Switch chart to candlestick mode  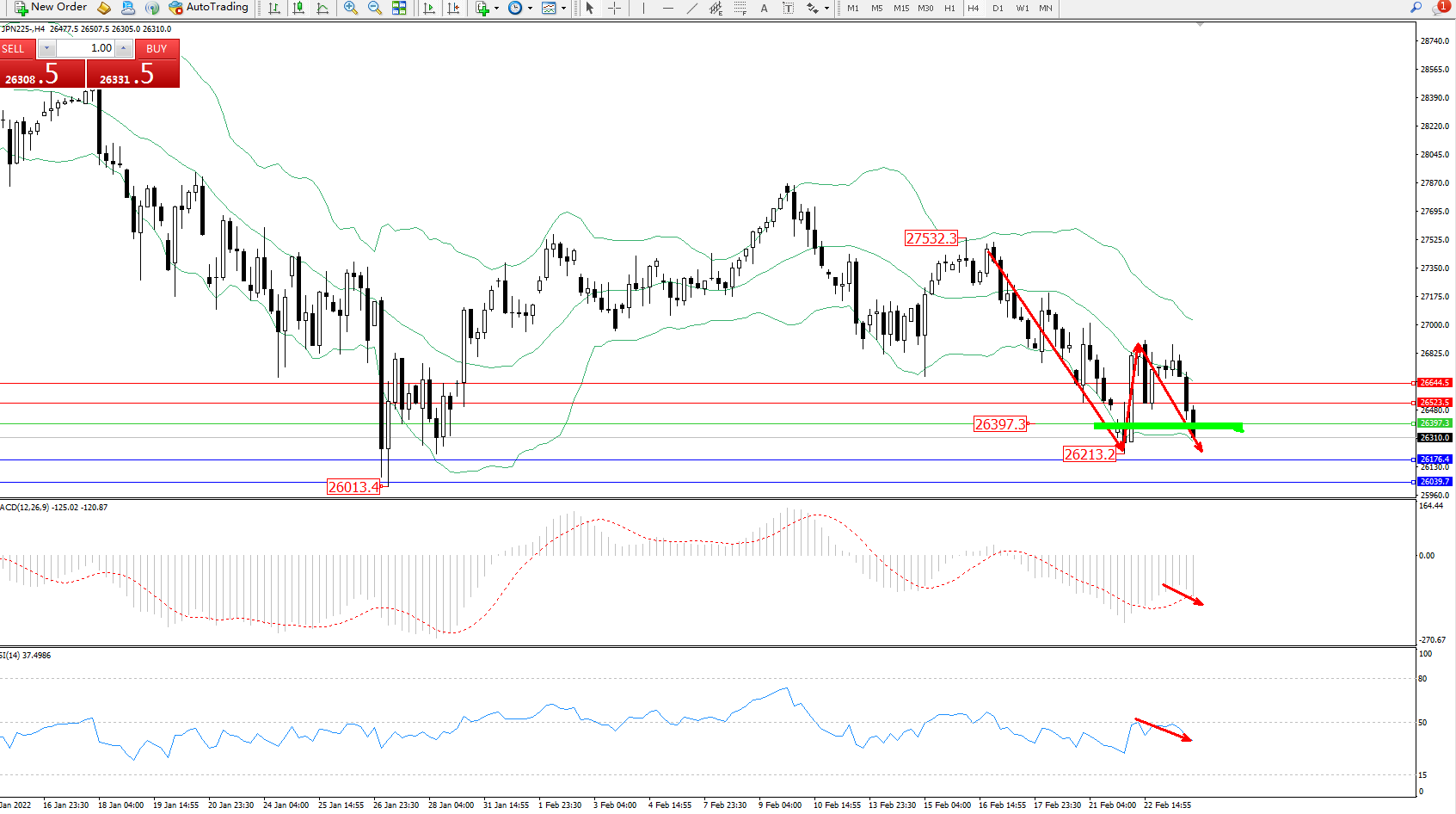tap(298, 8)
